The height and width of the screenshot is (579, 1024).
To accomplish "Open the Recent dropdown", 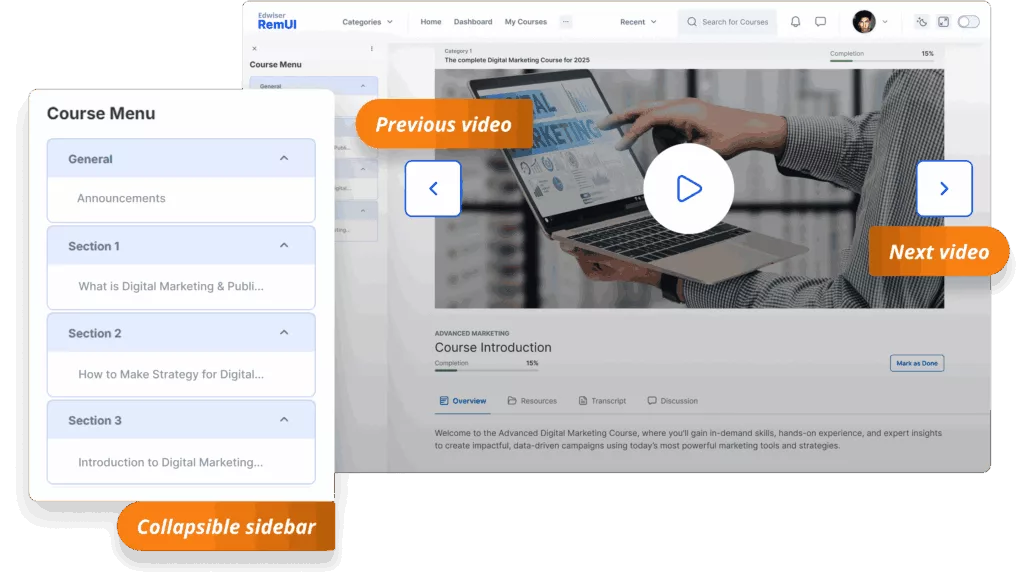I will coord(638,22).
